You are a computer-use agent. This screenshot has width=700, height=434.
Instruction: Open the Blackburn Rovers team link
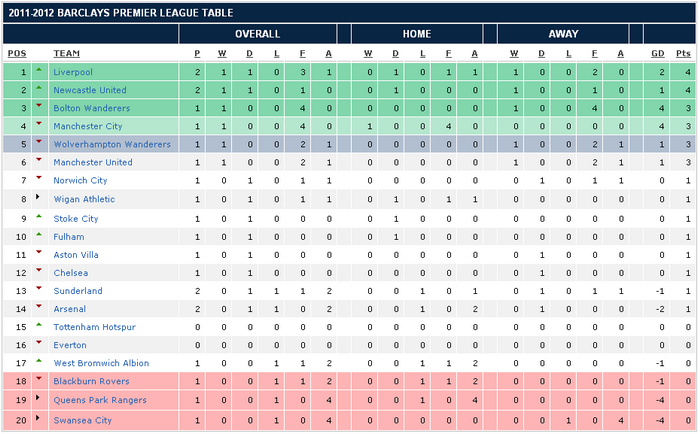(89, 381)
